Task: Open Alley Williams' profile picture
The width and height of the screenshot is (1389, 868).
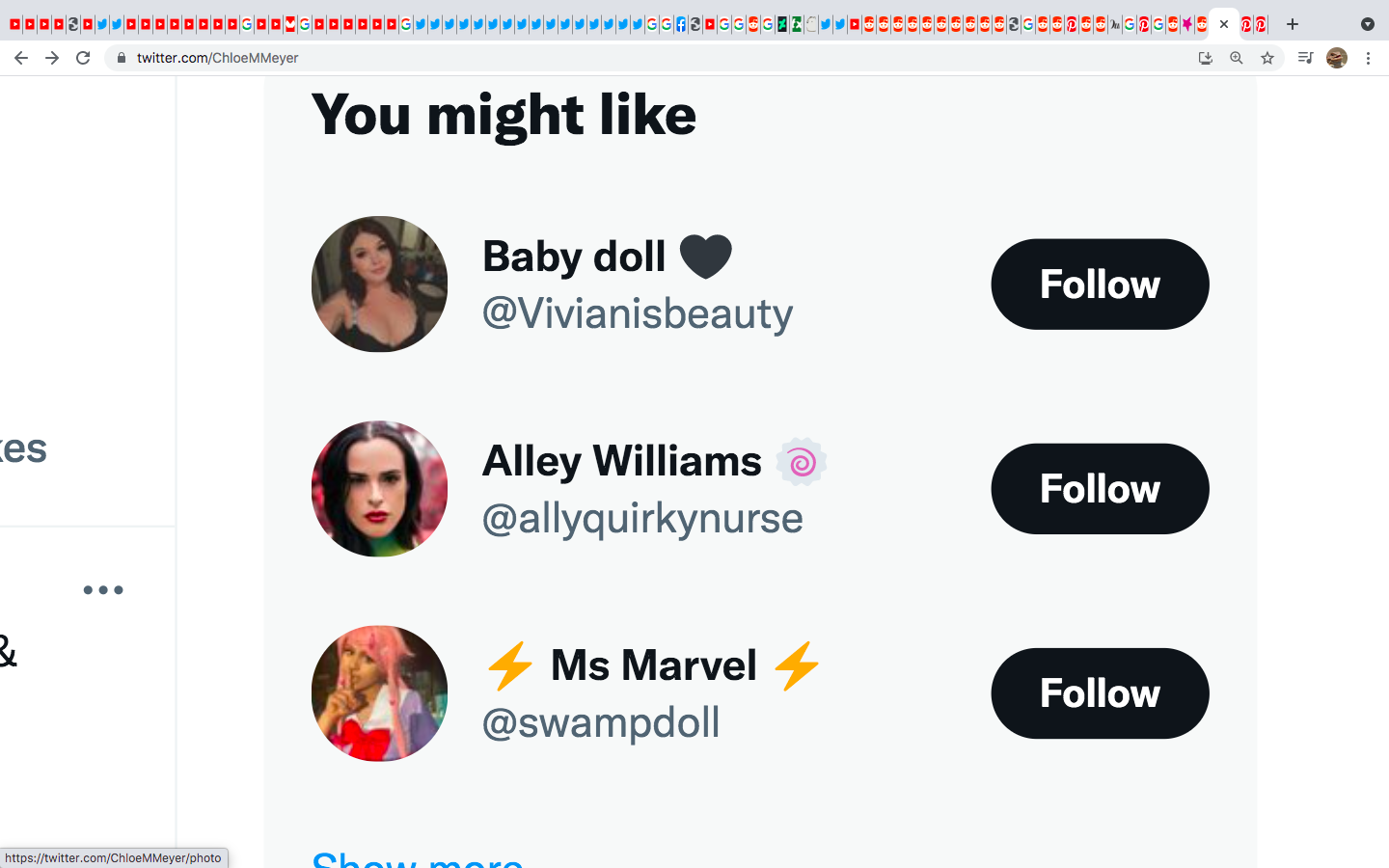Action: [379, 489]
